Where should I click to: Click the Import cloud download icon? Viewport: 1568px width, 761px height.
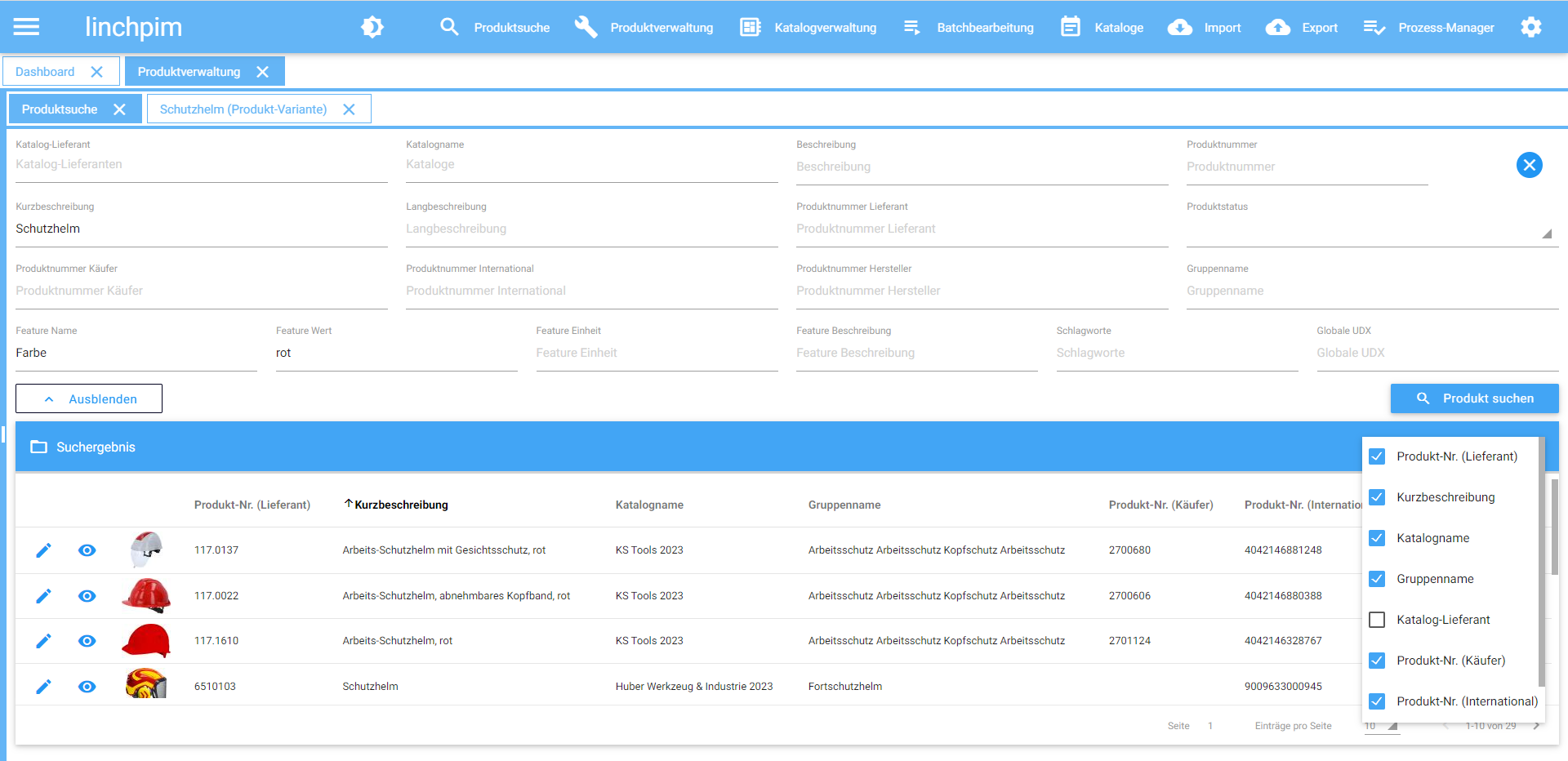1179,27
